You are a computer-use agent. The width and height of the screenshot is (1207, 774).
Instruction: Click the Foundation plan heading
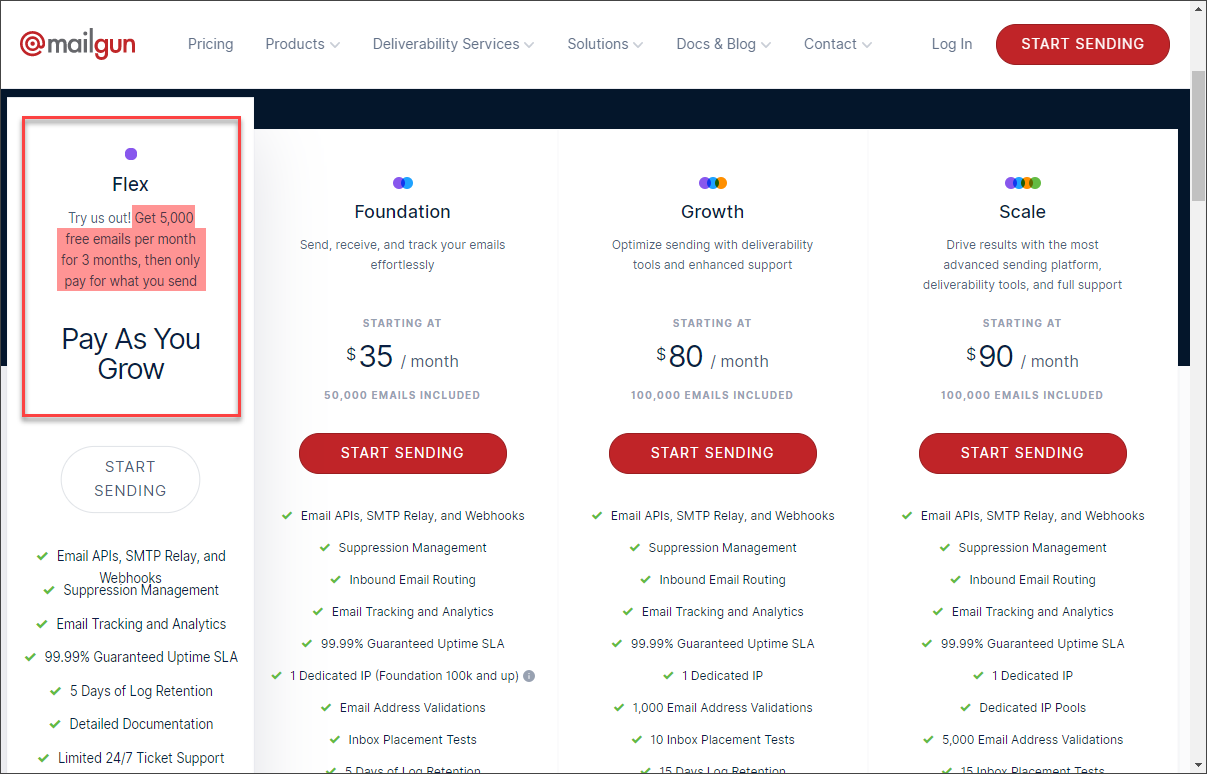click(403, 212)
